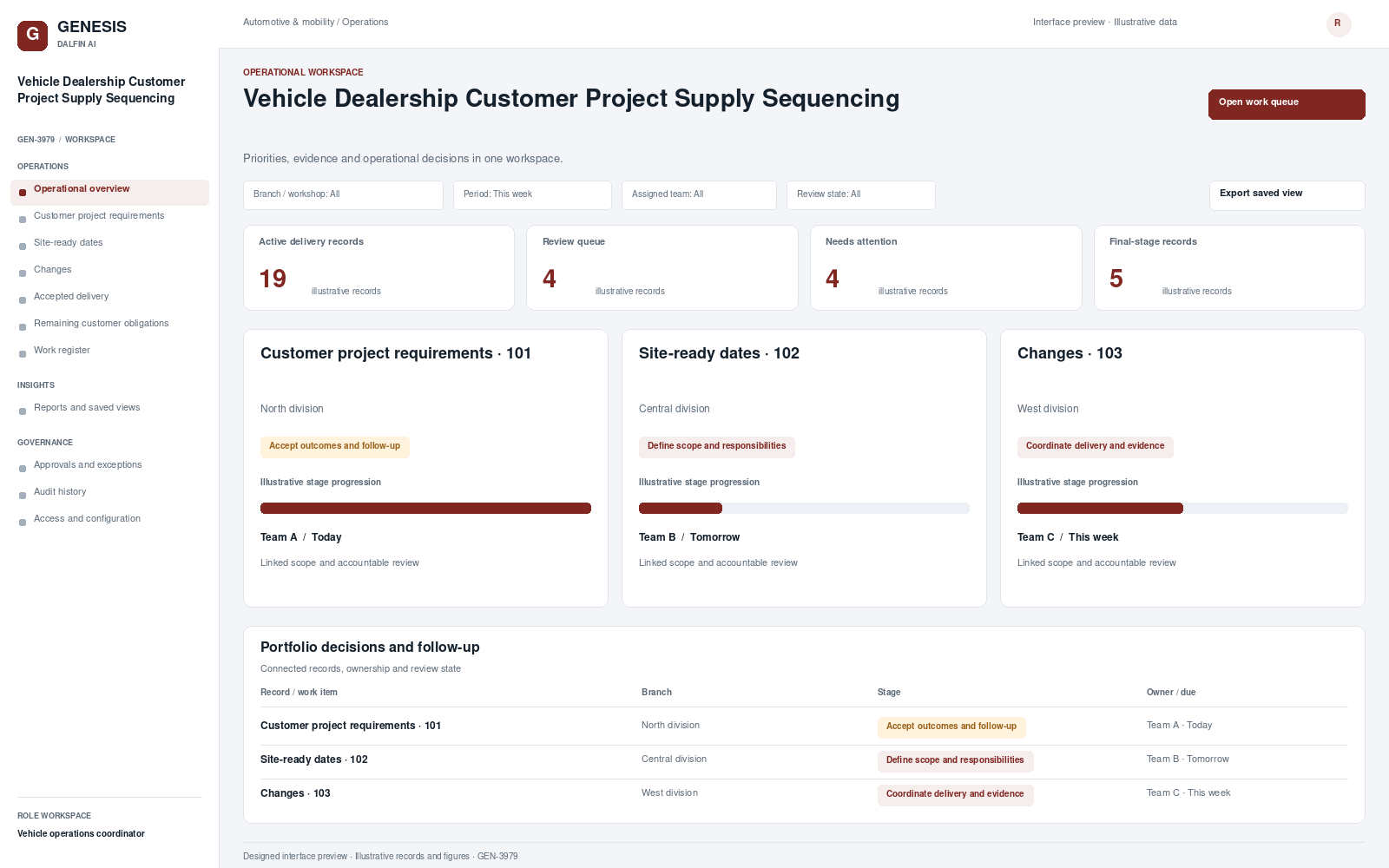Click Coordinate delivery and evidence table tag
The image size is (1389, 868).
coord(955,795)
